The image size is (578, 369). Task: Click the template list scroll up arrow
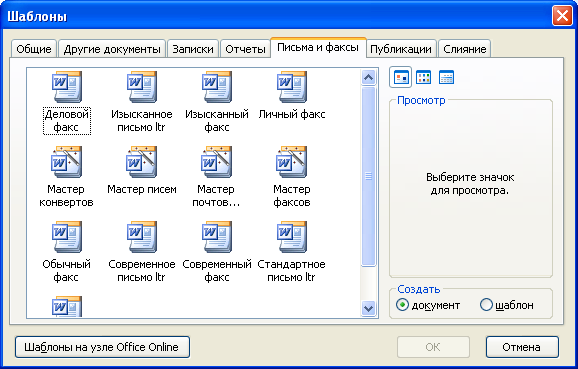pos(369,77)
